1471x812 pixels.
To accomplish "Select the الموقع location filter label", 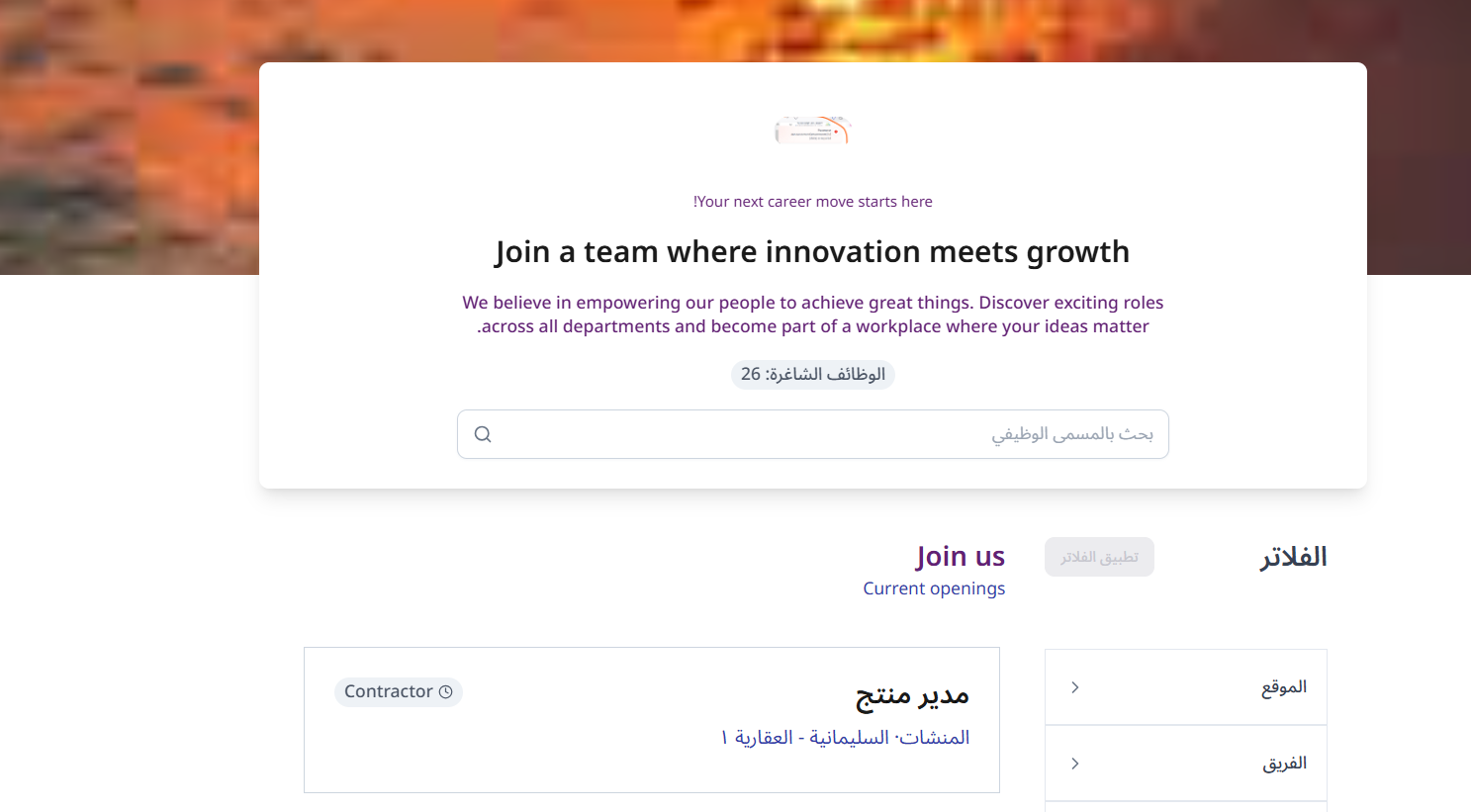I will click(x=1283, y=687).
